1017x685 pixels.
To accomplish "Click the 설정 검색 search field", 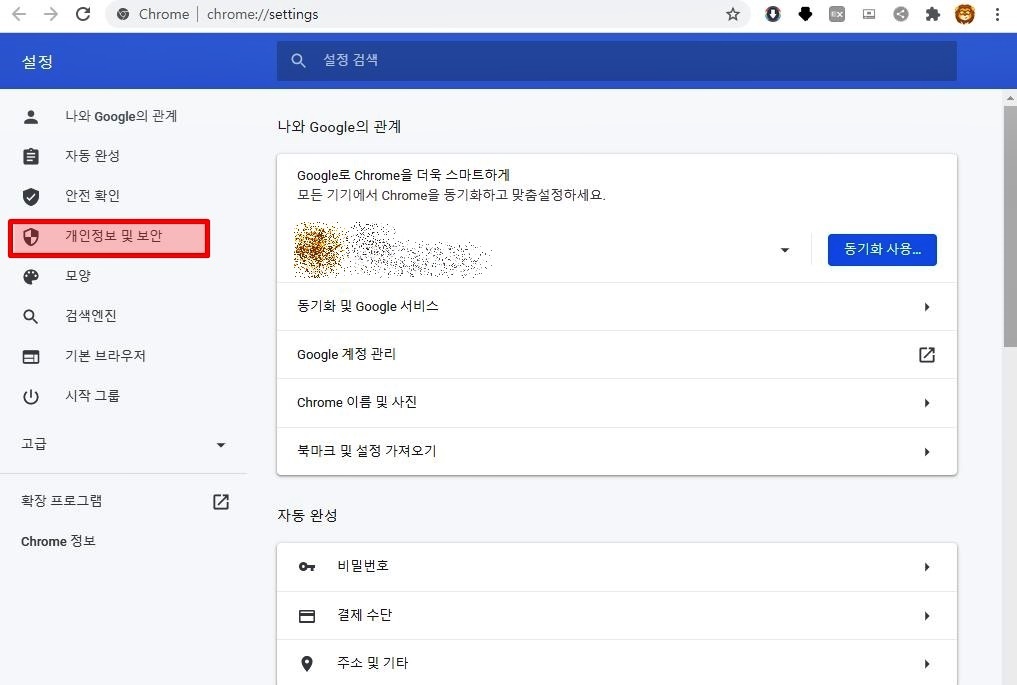I will [617, 61].
